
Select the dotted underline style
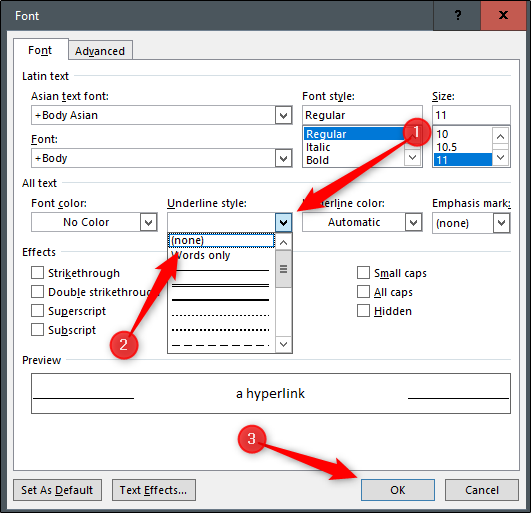click(x=220, y=315)
